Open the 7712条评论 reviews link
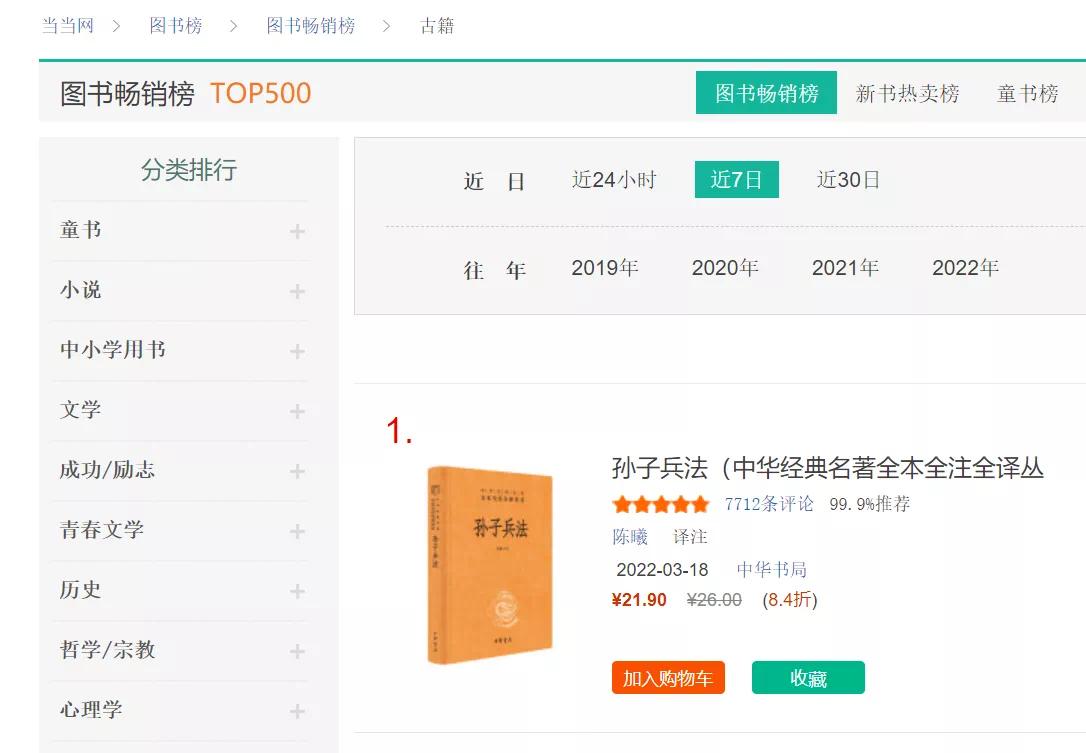Screen dimensions: 1086x753 [x=769, y=504]
